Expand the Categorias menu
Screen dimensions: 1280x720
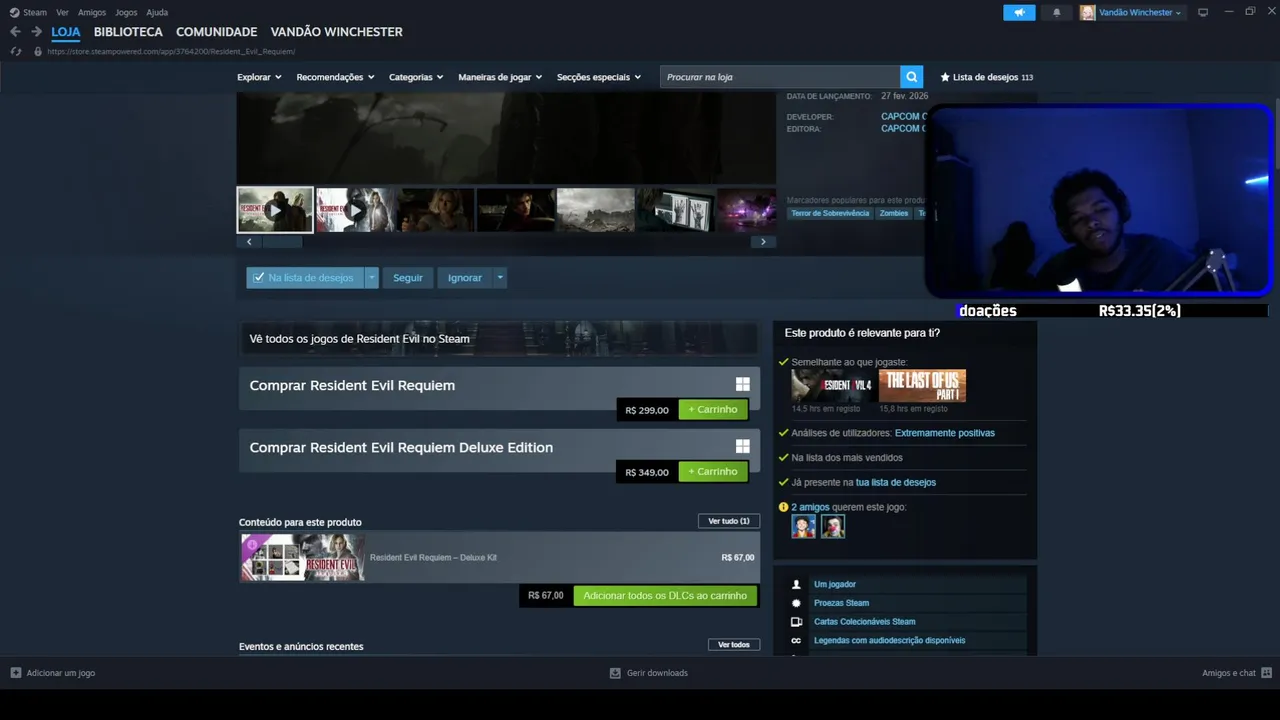(416, 77)
